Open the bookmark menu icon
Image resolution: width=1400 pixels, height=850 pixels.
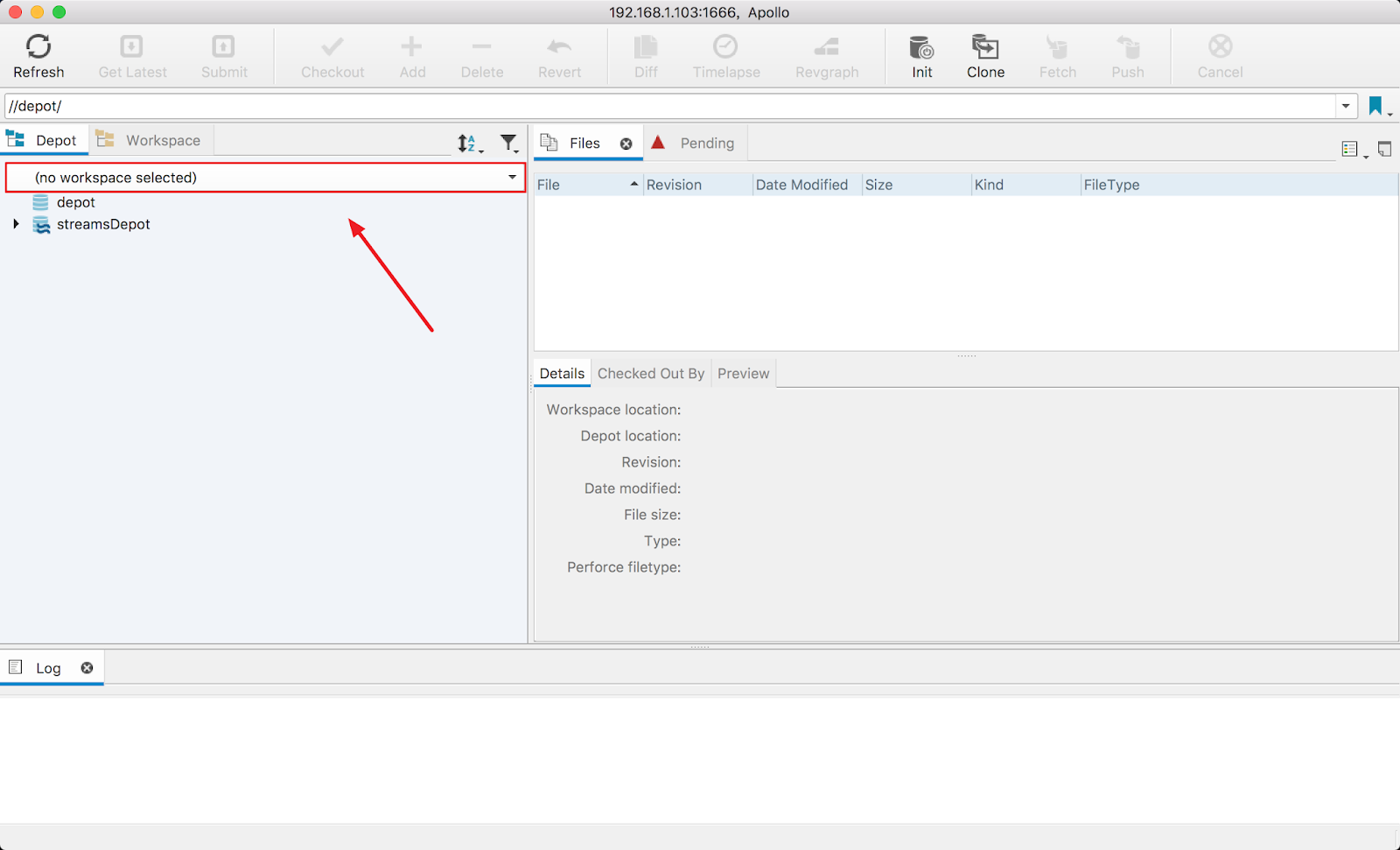[x=1378, y=107]
